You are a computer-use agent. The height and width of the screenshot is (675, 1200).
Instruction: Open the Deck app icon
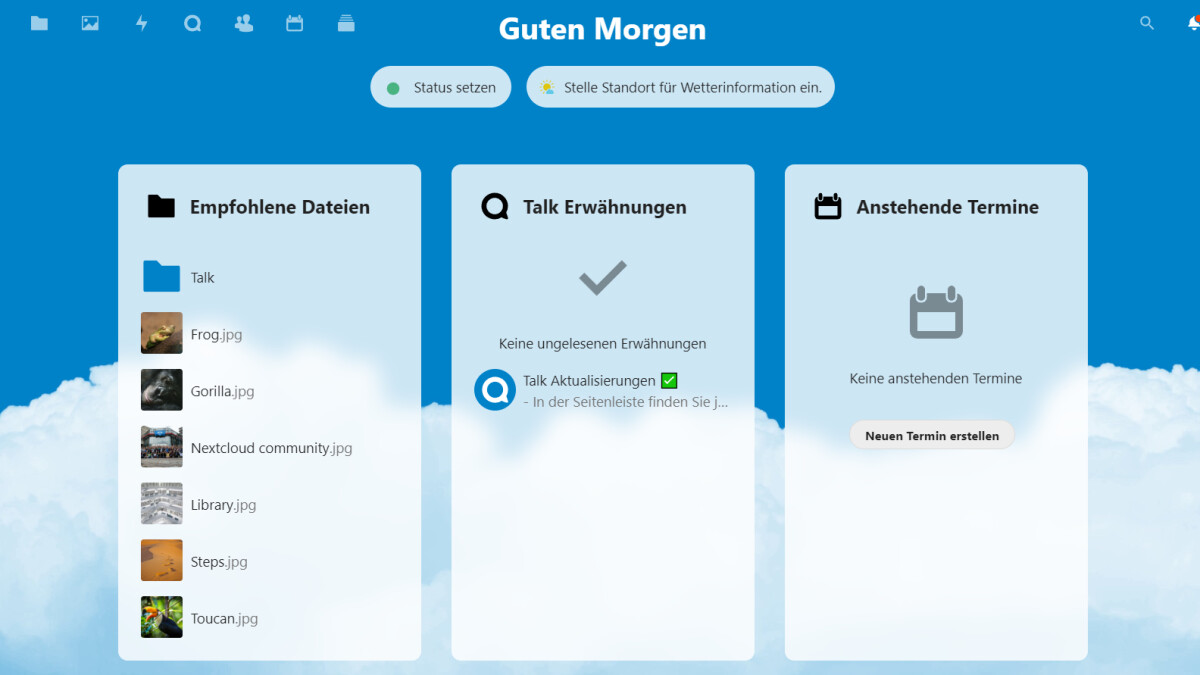pos(346,23)
